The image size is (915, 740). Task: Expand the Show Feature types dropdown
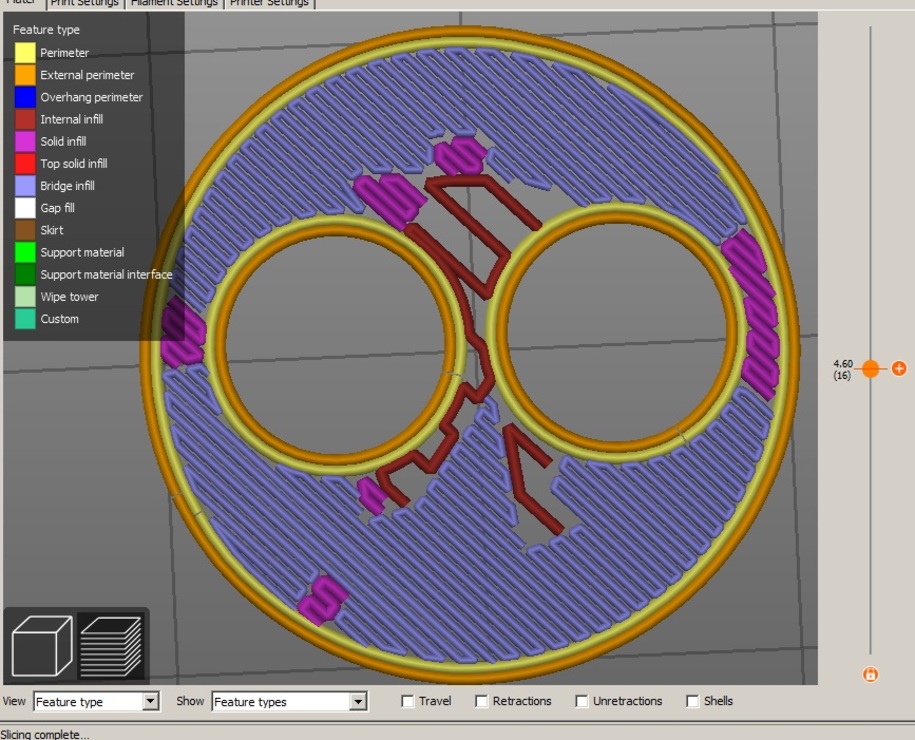289,702
